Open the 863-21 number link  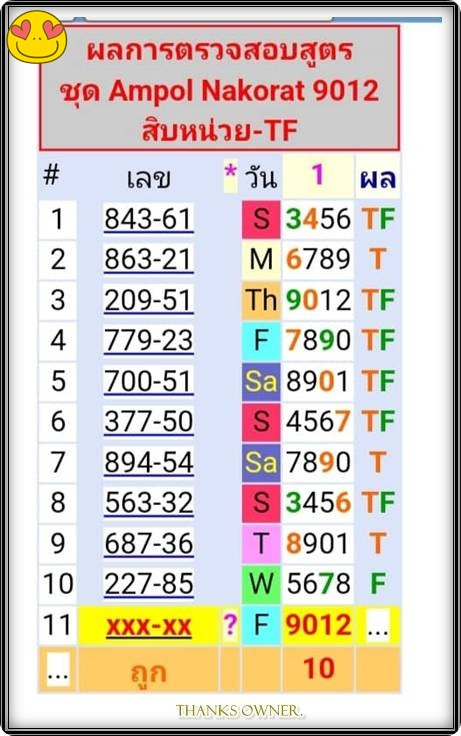point(148,260)
